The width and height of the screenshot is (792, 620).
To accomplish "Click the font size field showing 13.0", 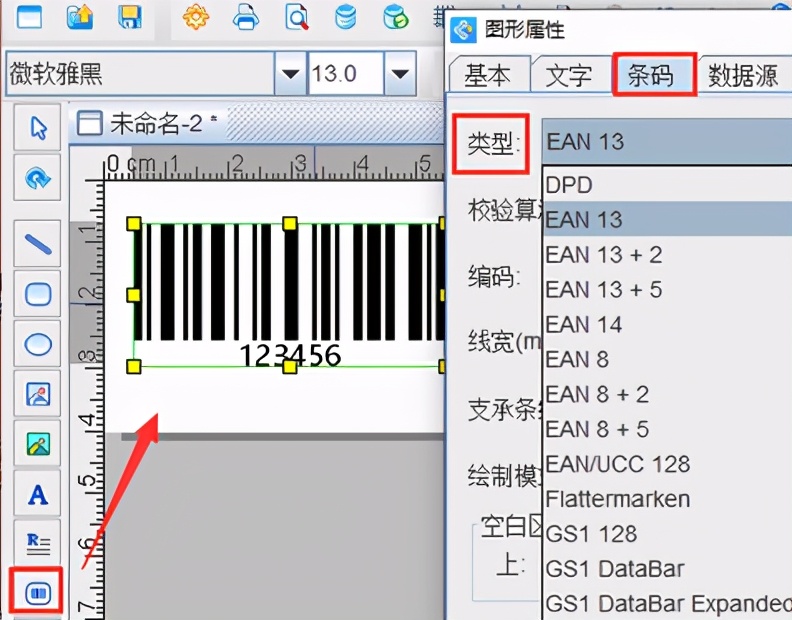I will (x=346, y=74).
